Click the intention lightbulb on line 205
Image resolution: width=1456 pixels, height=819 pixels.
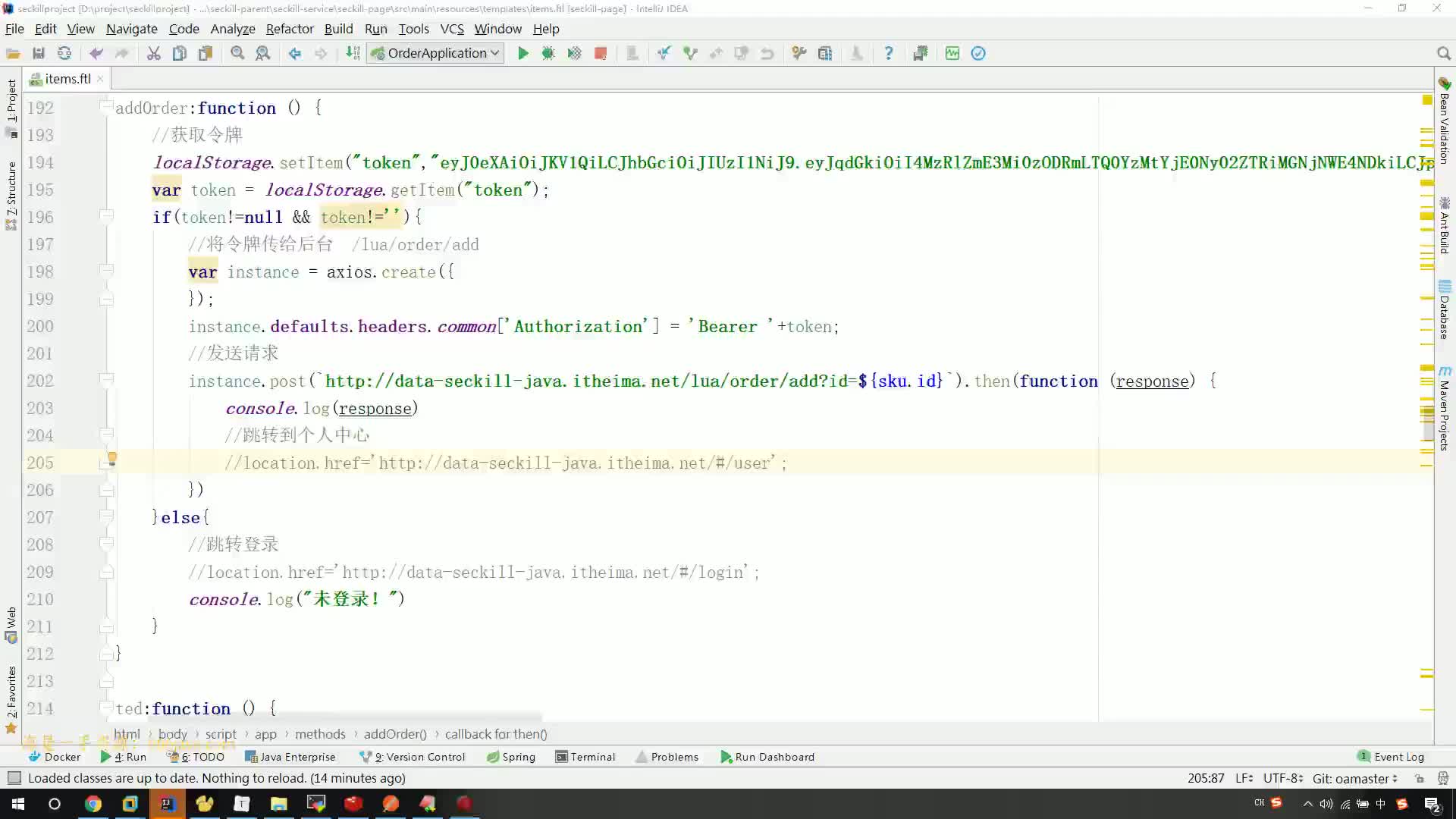tap(111, 458)
